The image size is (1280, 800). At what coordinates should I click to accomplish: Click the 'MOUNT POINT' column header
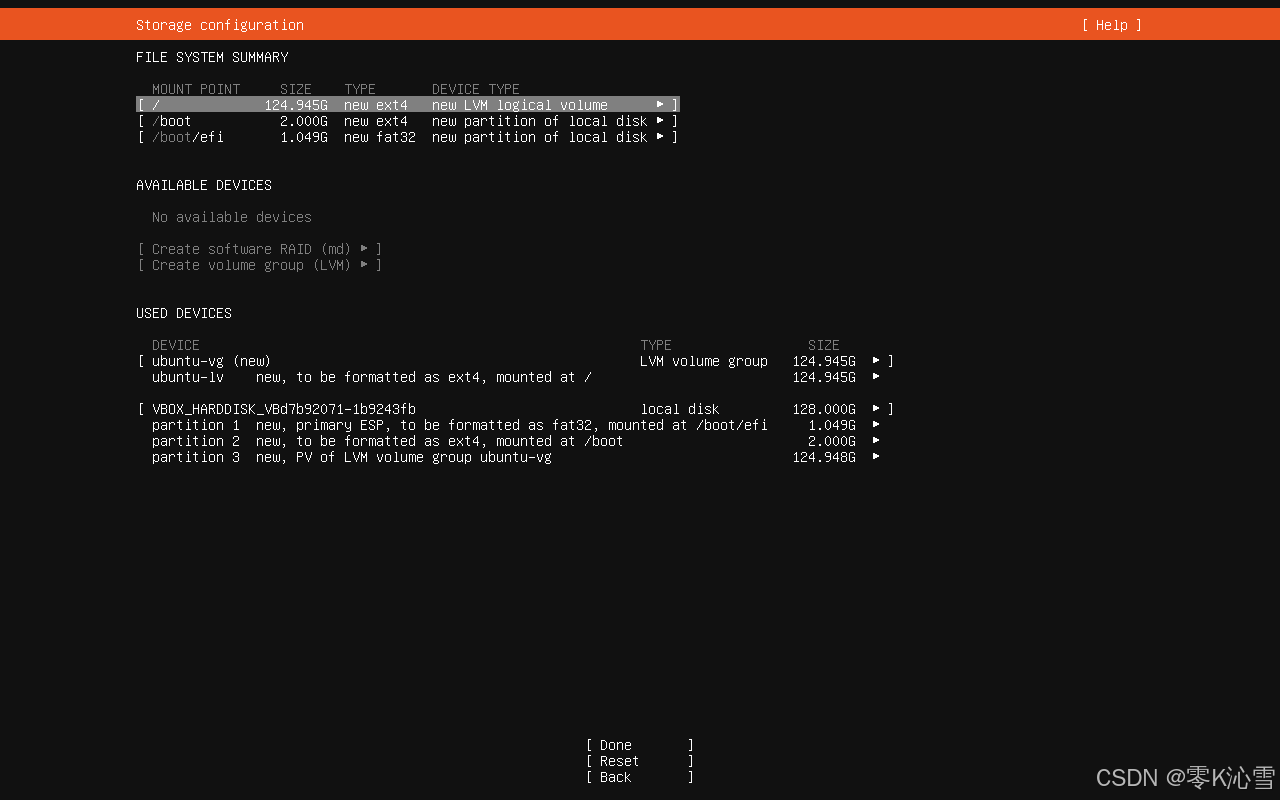[x=196, y=89]
